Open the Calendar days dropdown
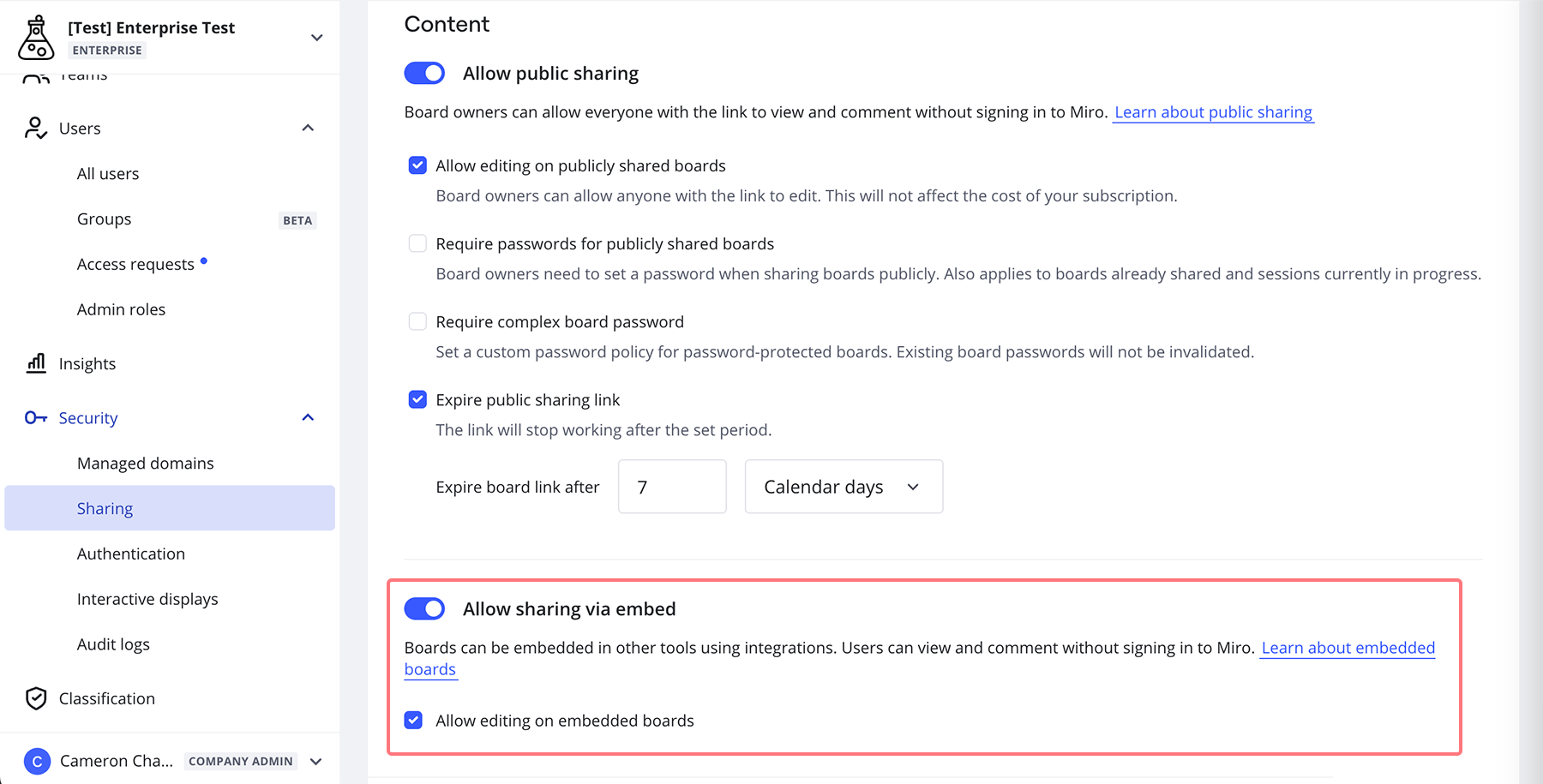Image resolution: width=1543 pixels, height=784 pixels. pyautogui.click(x=844, y=487)
